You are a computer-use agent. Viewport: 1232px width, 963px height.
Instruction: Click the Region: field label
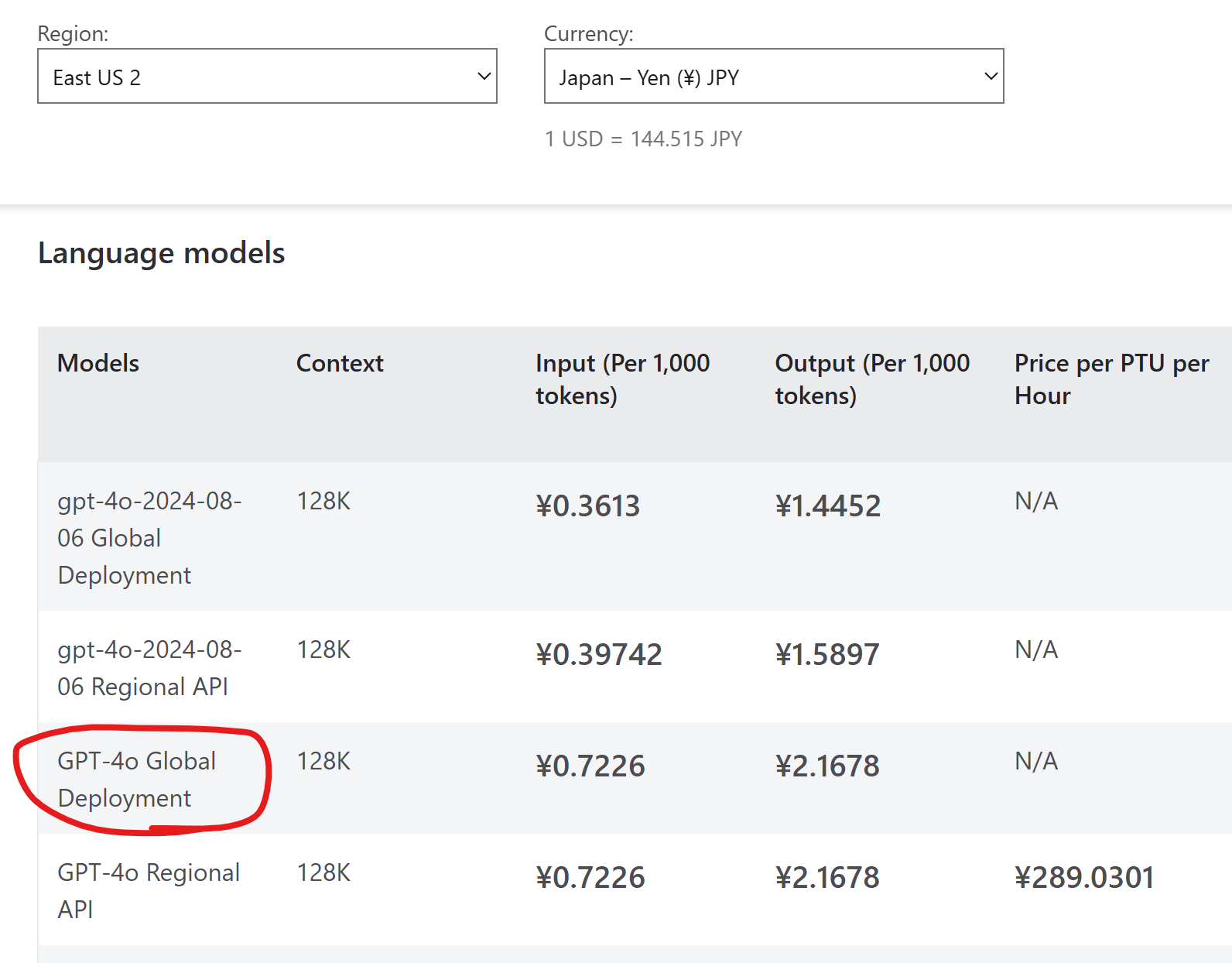(73, 33)
